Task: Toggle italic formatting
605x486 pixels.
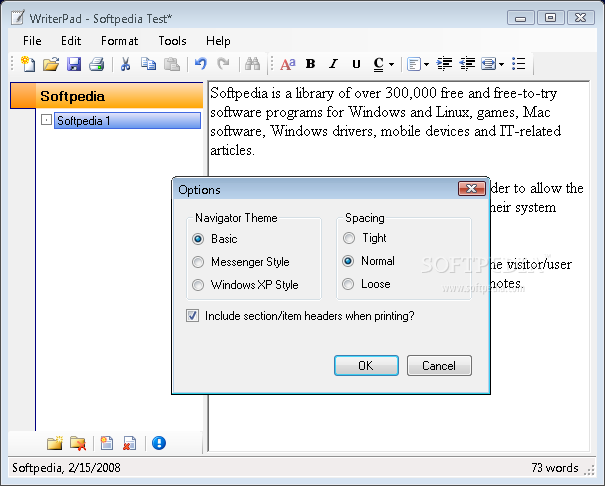Action: (x=333, y=64)
